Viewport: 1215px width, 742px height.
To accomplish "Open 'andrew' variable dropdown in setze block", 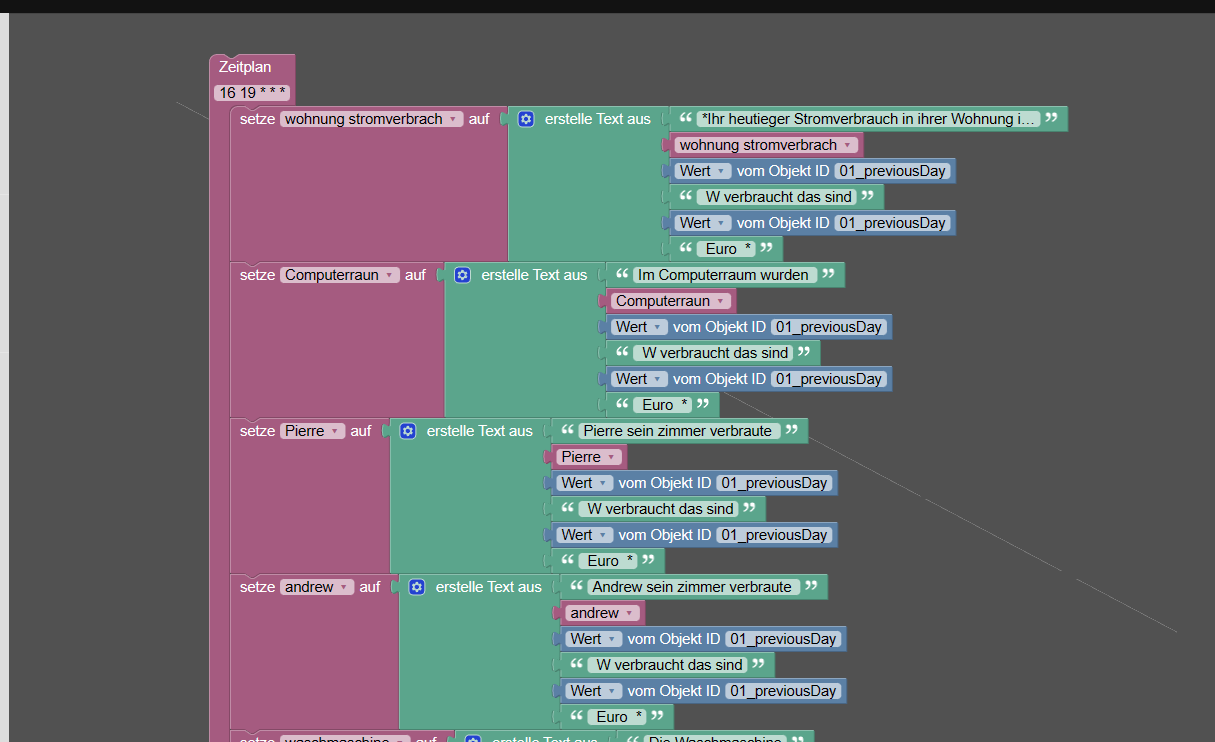I will (317, 587).
